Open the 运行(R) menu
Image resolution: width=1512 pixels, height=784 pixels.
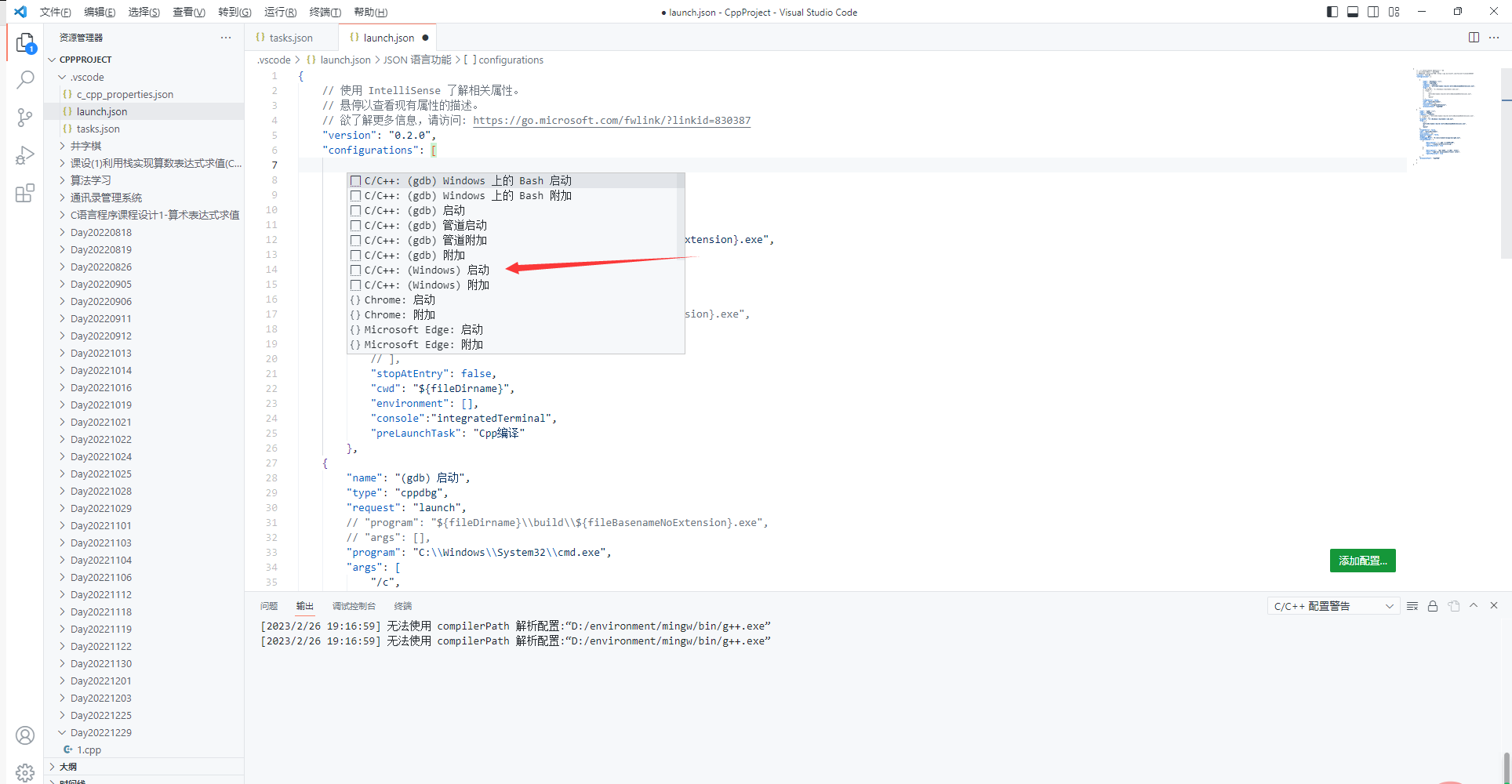pyautogui.click(x=280, y=12)
